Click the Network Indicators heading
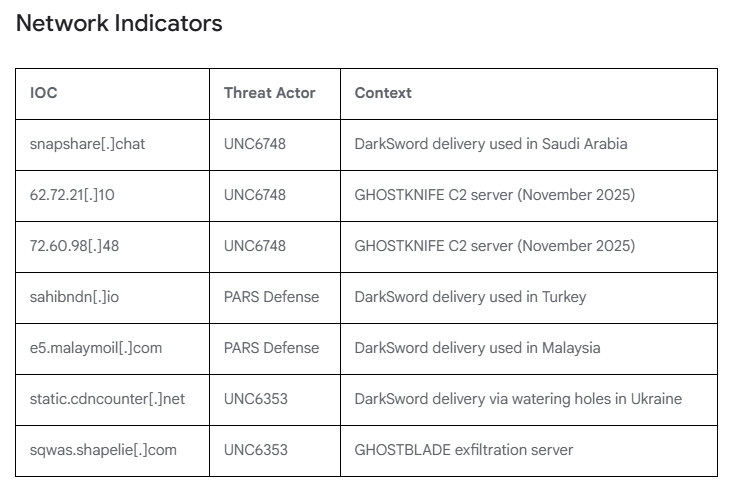Image resolution: width=736 pixels, height=492 pixels. tap(119, 23)
